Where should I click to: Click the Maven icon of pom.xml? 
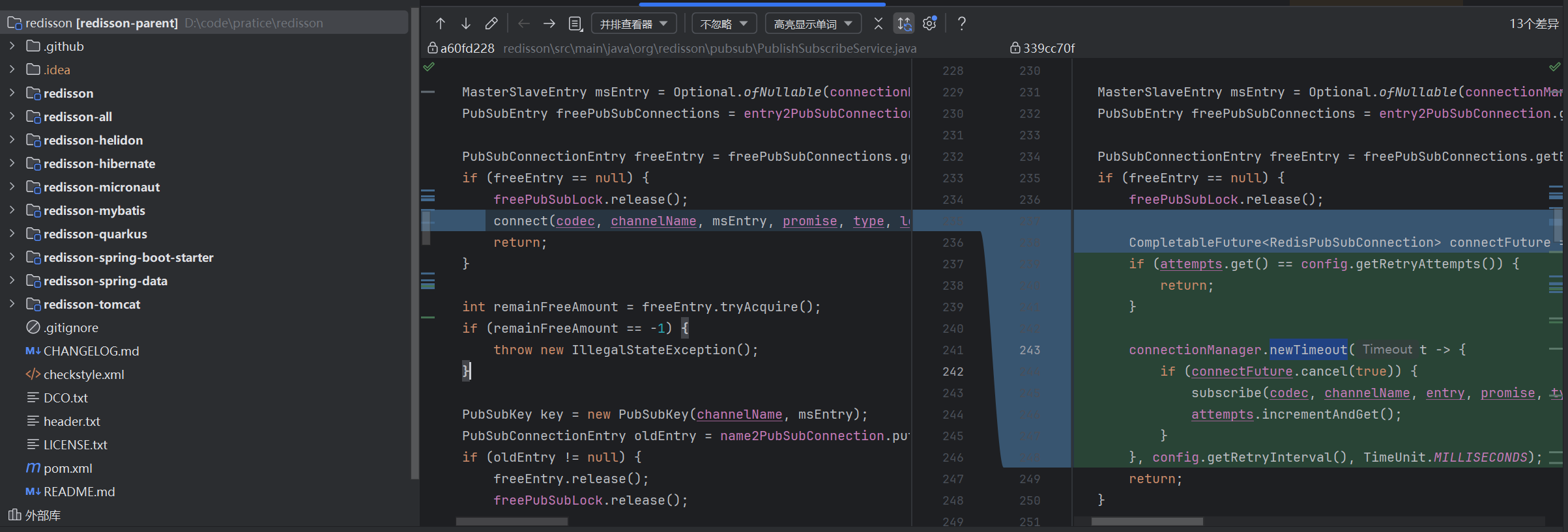(x=33, y=468)
